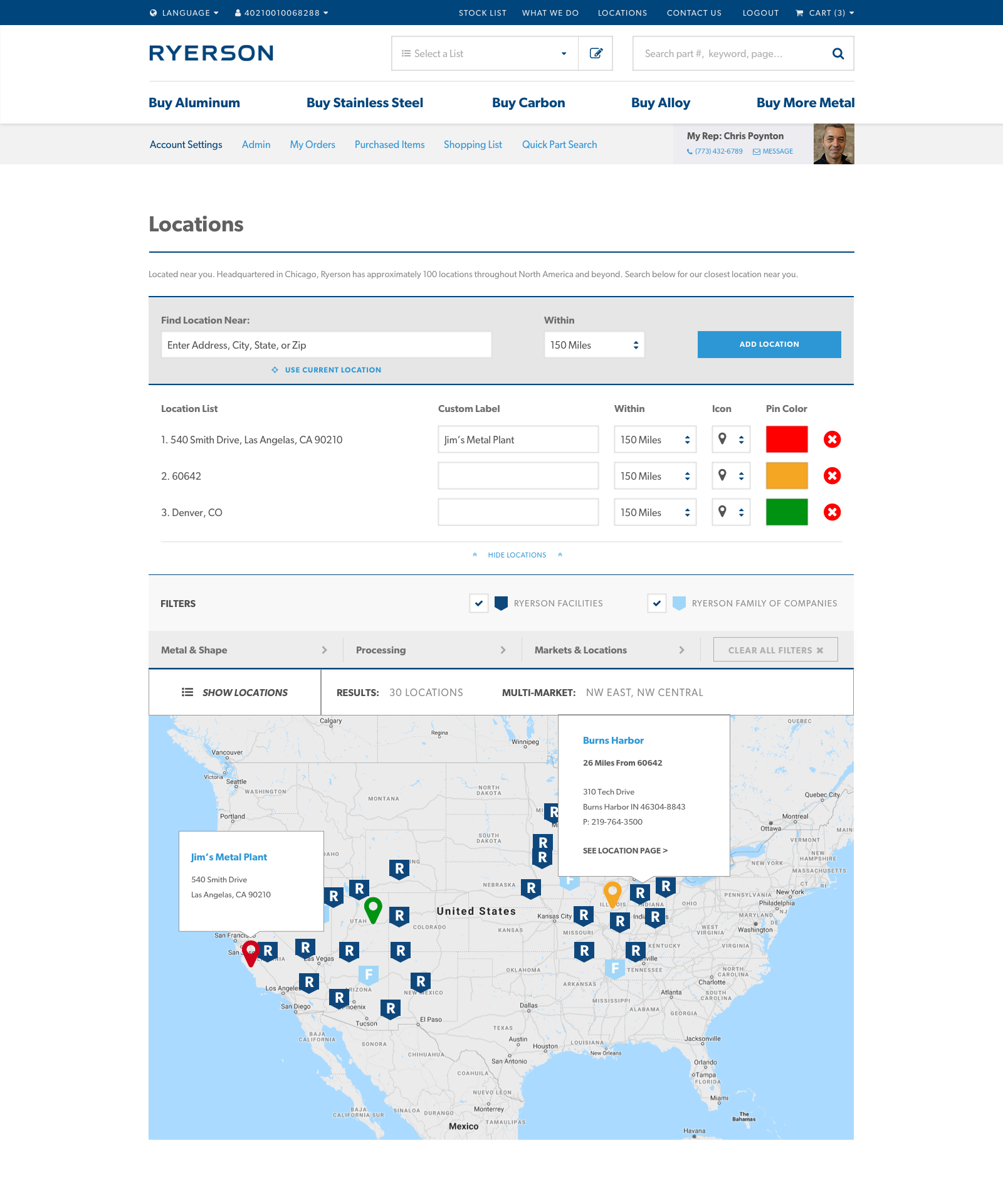Open See Location Page link

625,851
